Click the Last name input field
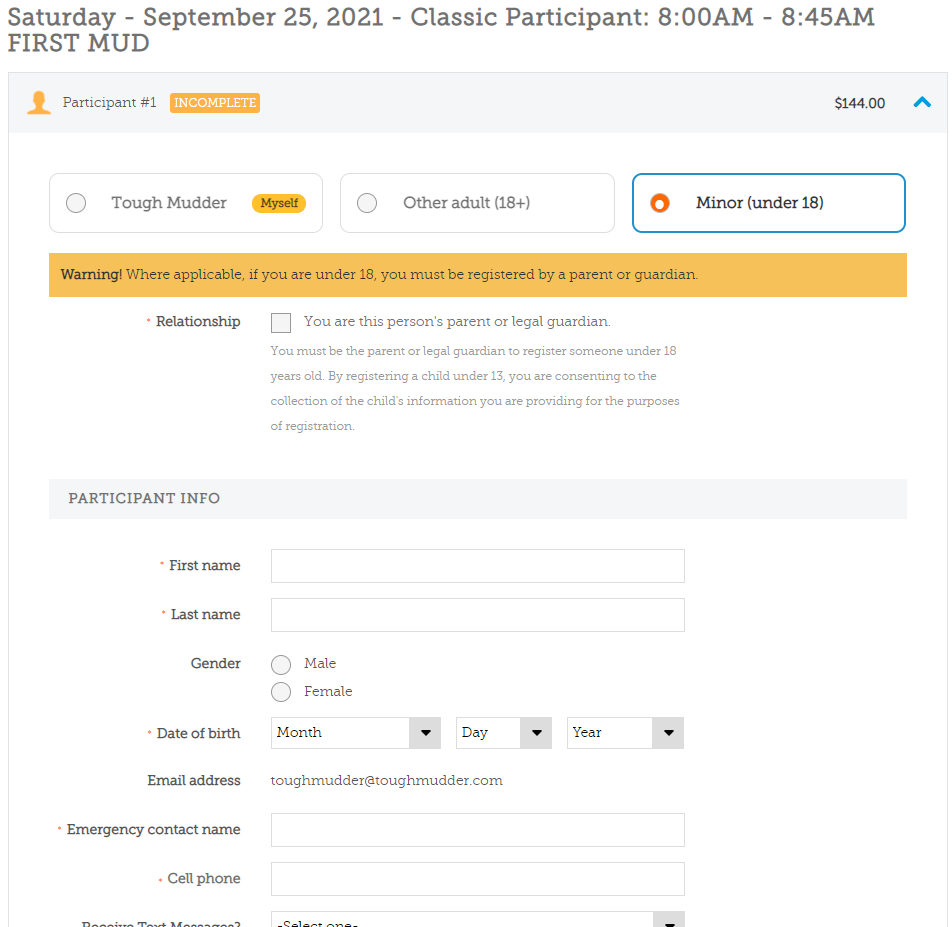 tap(477, 615)
